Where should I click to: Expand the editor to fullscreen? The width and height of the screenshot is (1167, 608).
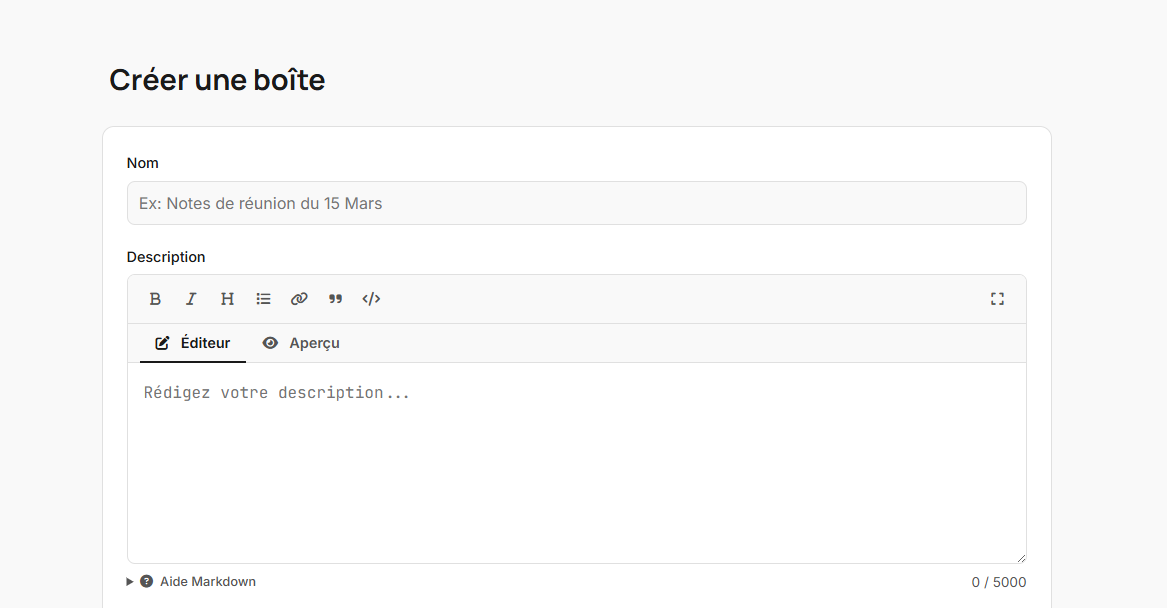997,299
